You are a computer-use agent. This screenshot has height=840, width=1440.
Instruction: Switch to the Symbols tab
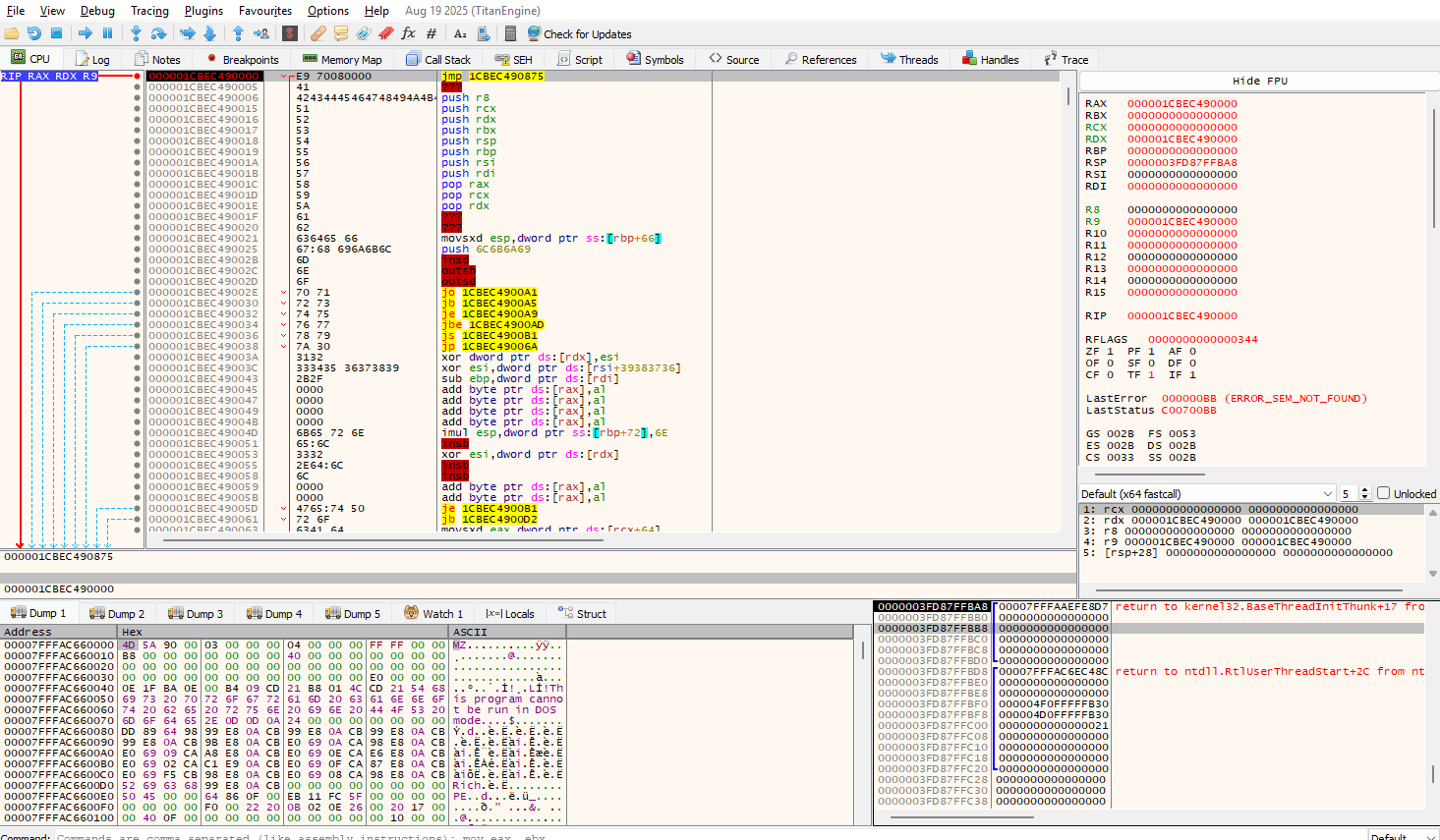click(x=655, y=59)
